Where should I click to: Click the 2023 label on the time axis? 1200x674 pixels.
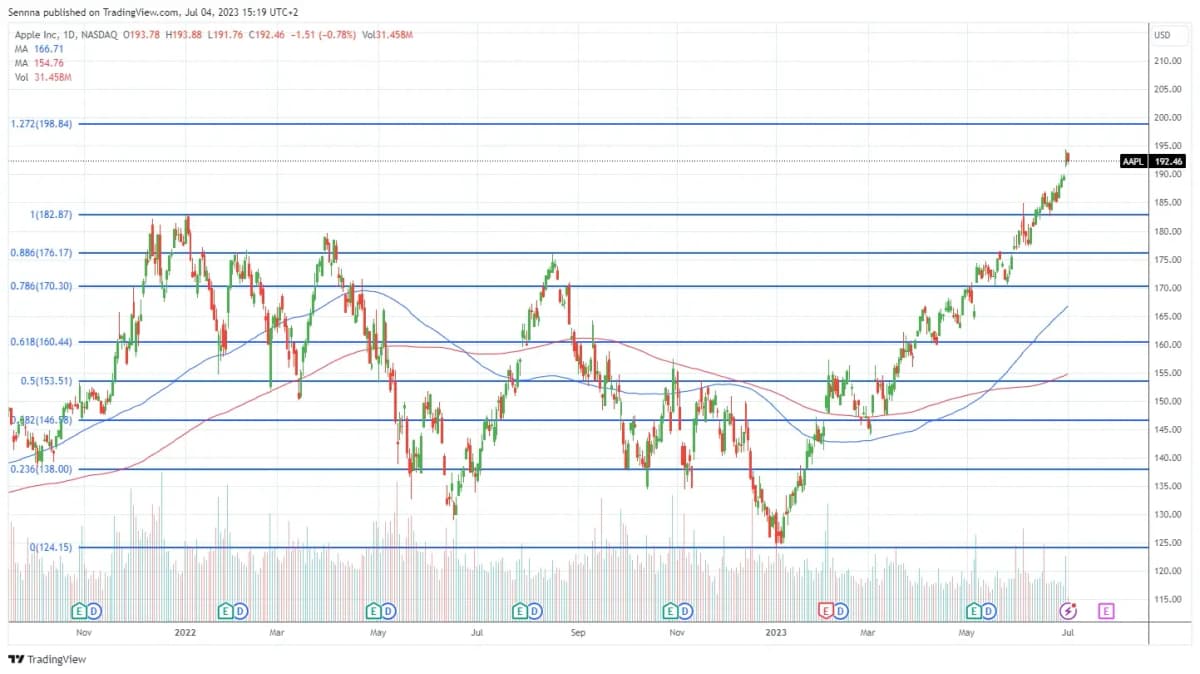(x=777, y=633)
